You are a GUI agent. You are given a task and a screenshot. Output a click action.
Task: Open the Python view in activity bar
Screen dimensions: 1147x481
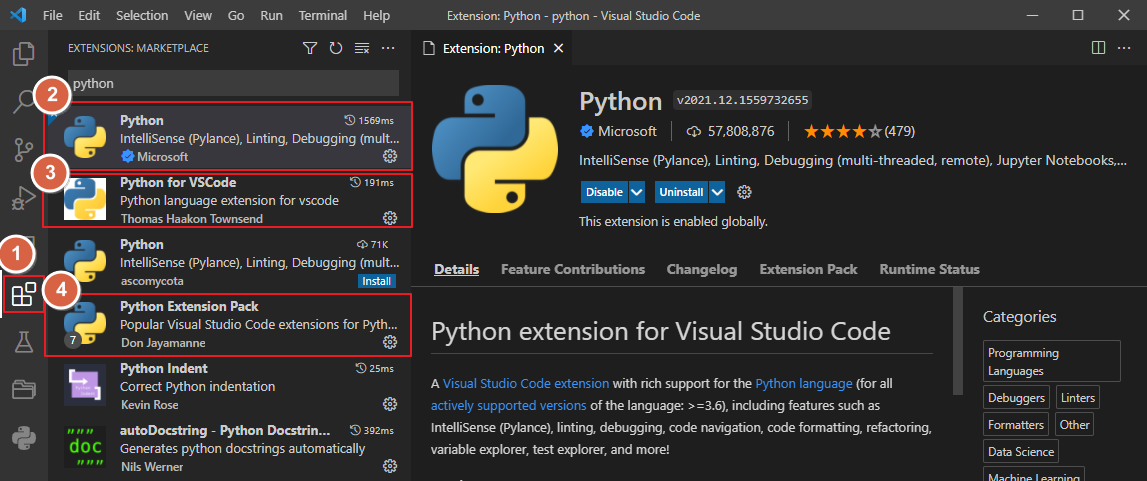[x=24, y=437]
